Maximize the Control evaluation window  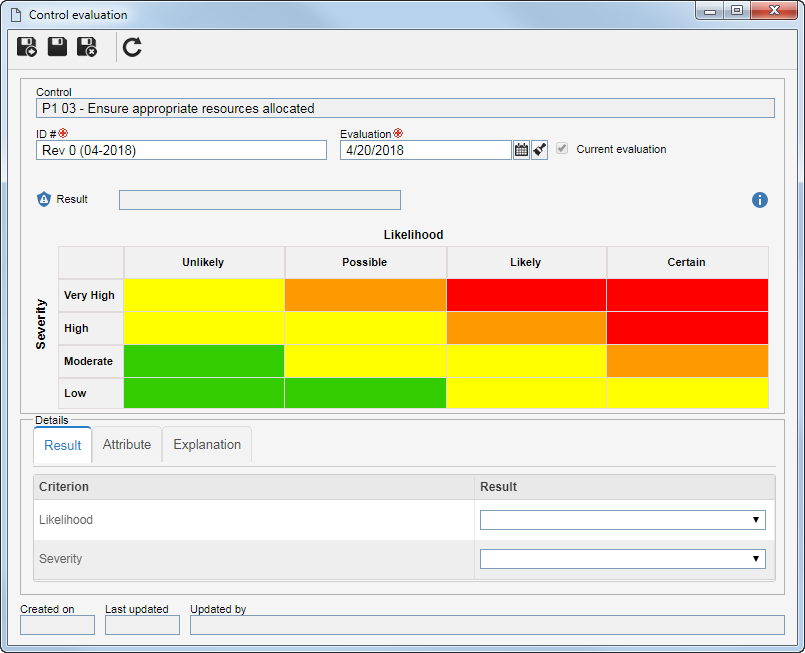(x=737, y=10)
